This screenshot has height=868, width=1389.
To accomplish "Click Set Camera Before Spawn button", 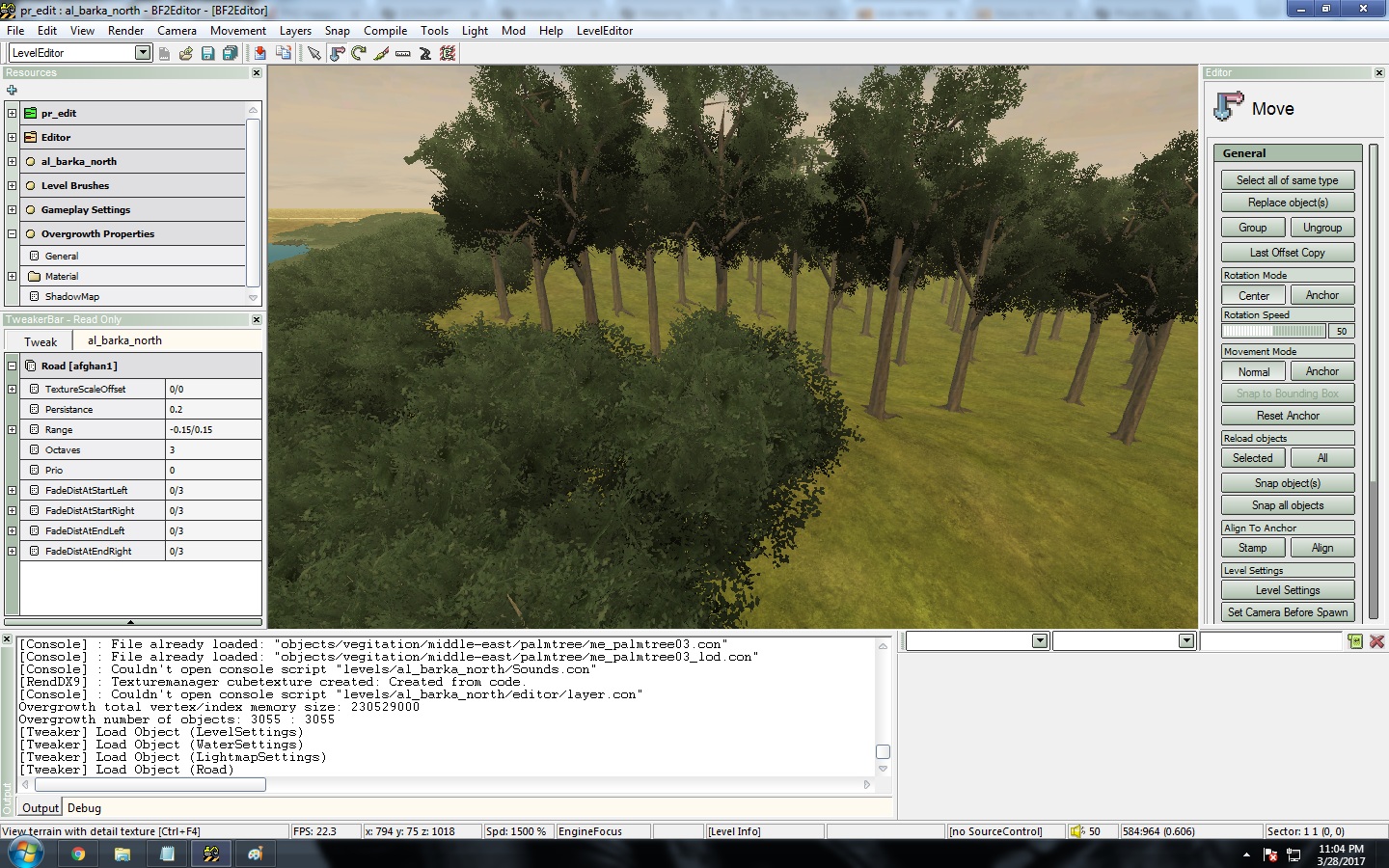I will (1288, 612).
